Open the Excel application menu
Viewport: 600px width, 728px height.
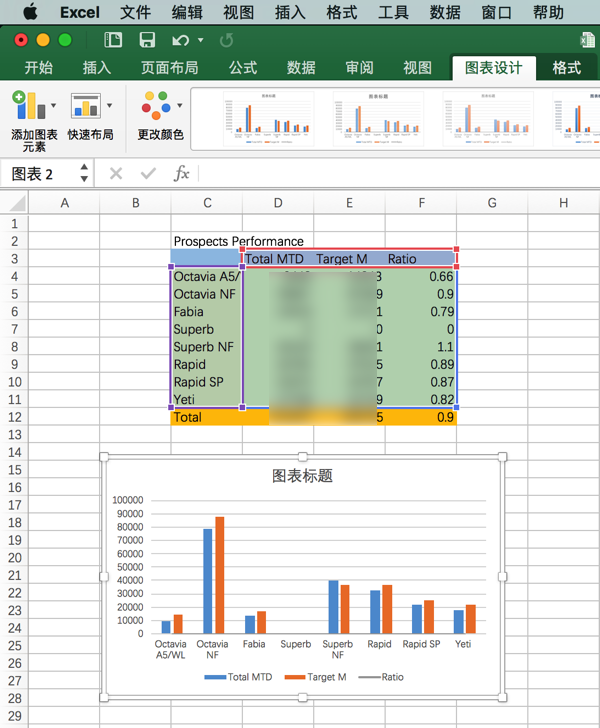coord(80,12)
